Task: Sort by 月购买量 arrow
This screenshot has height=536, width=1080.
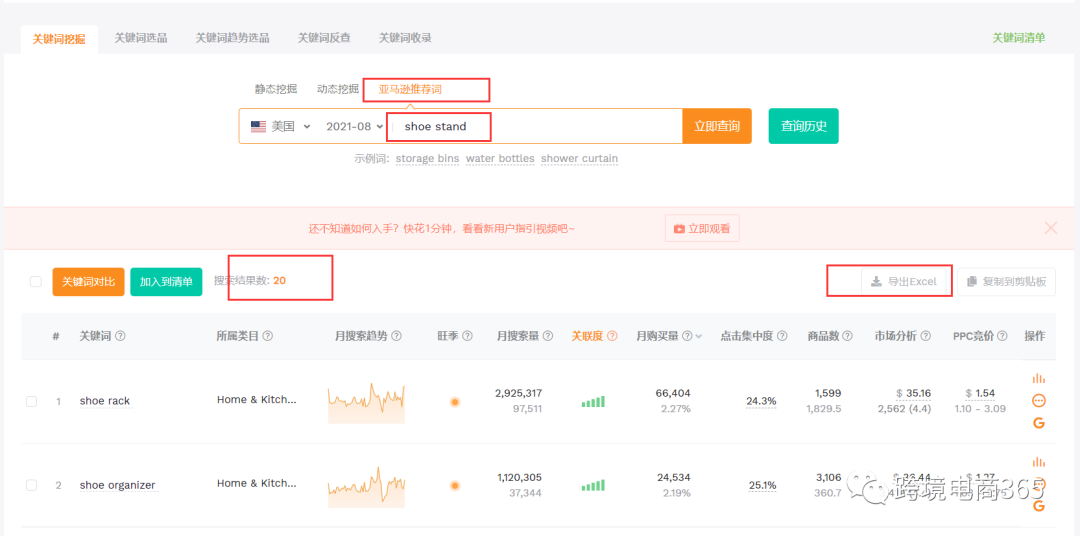Action: (699, 337)
